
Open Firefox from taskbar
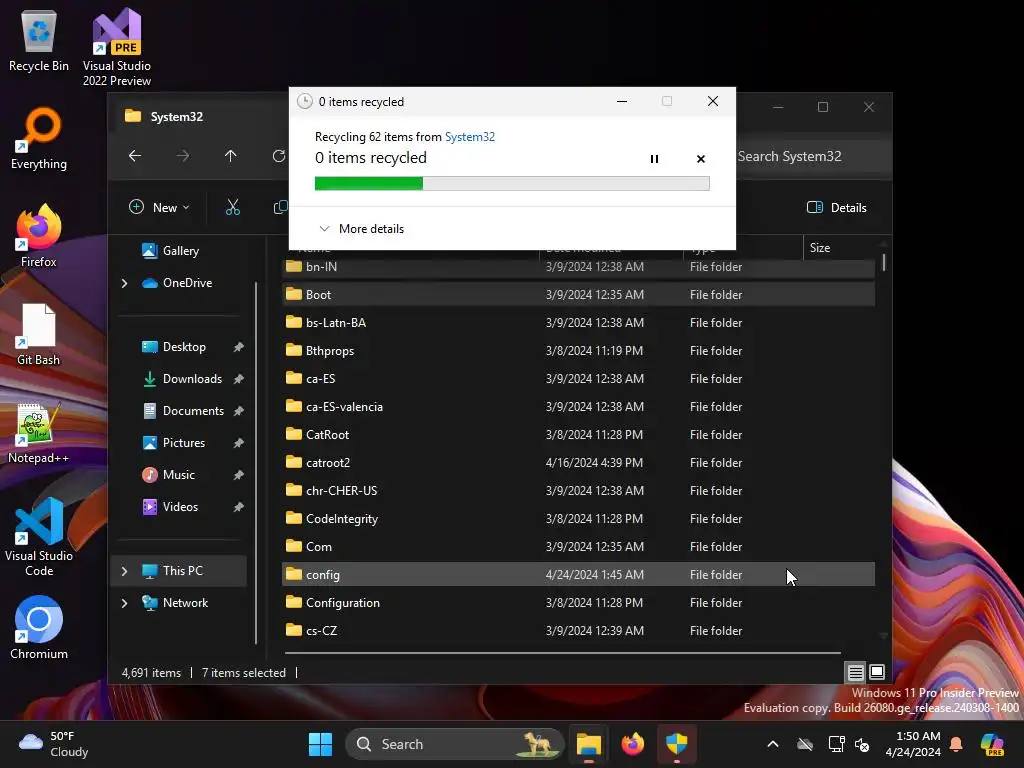pyautogui.click(x=632, y=744)
